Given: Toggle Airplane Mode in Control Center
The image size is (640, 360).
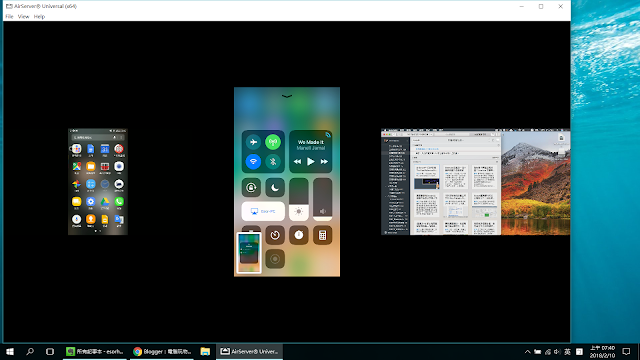Looking at the screenshot, I should tap(253, 142).
